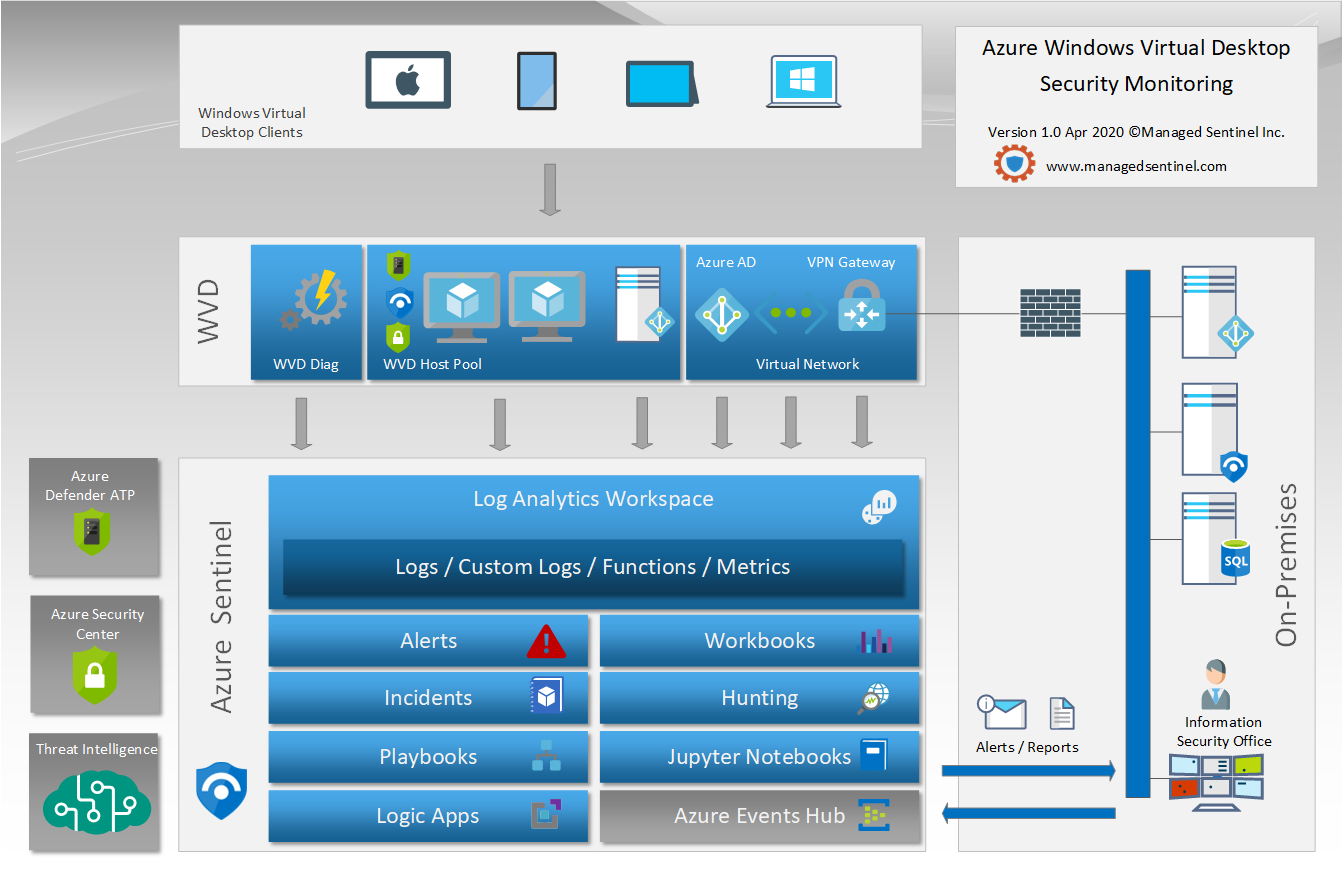Click the Information Security Office person icon
1343x883 pixels.
click(1216, 685)
